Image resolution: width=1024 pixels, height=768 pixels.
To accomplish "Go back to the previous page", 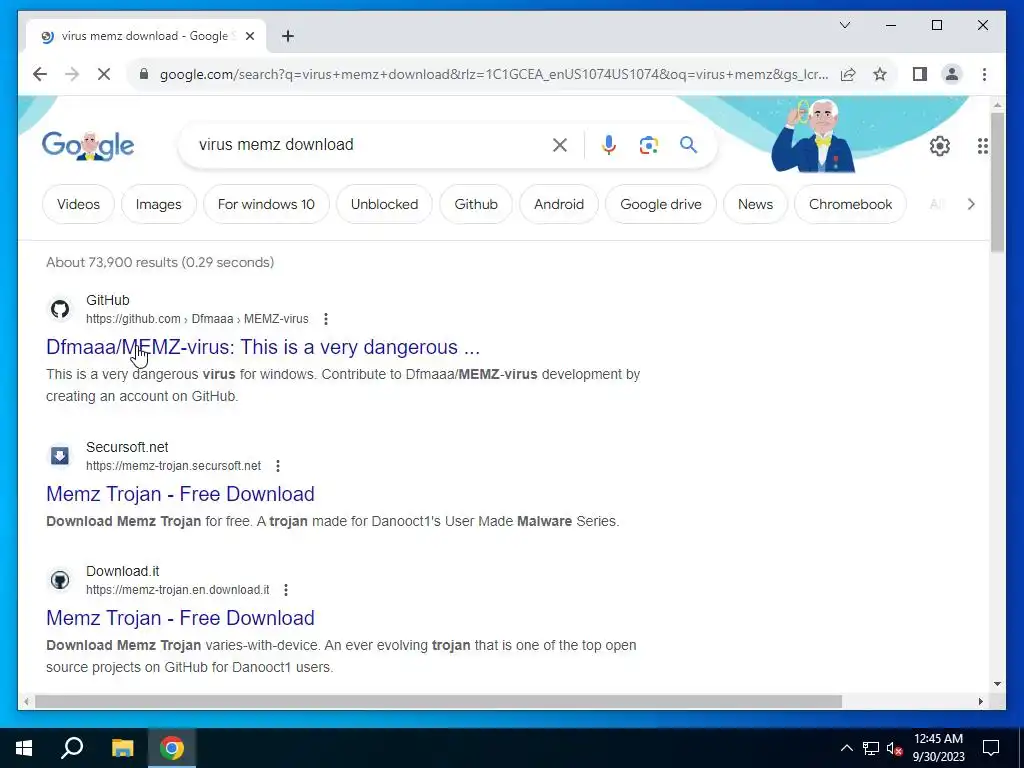I will point(40,74).
